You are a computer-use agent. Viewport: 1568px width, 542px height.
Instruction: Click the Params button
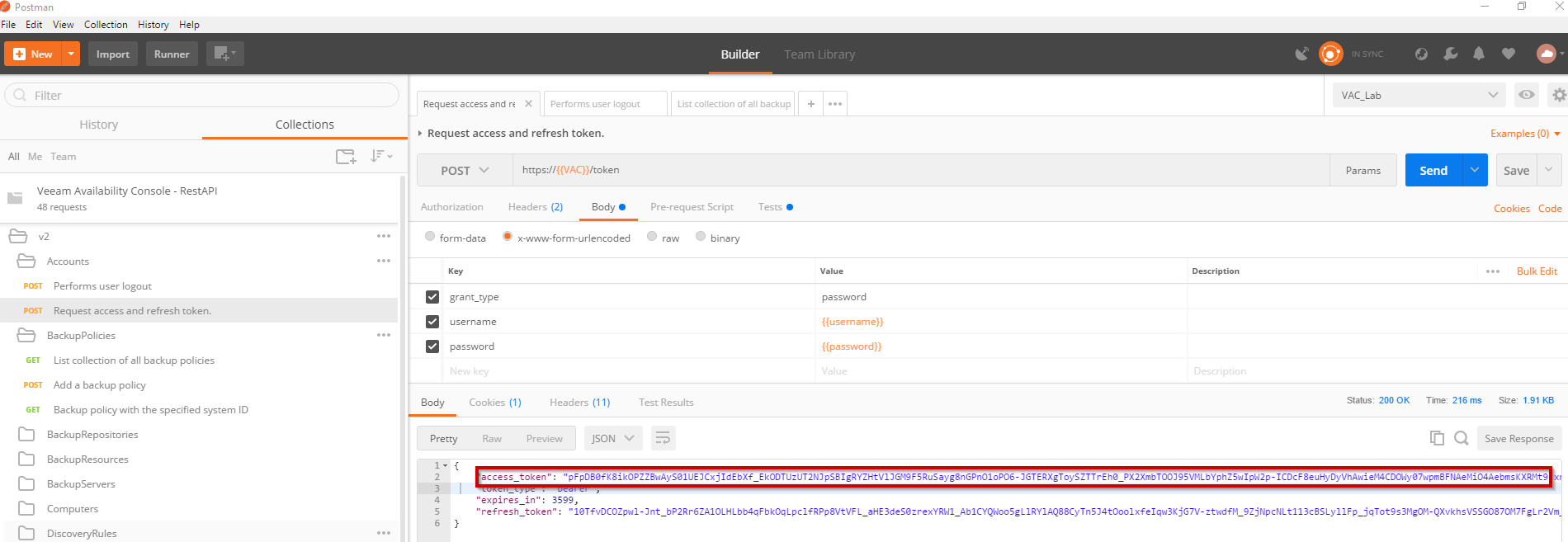pos(1363,170)
